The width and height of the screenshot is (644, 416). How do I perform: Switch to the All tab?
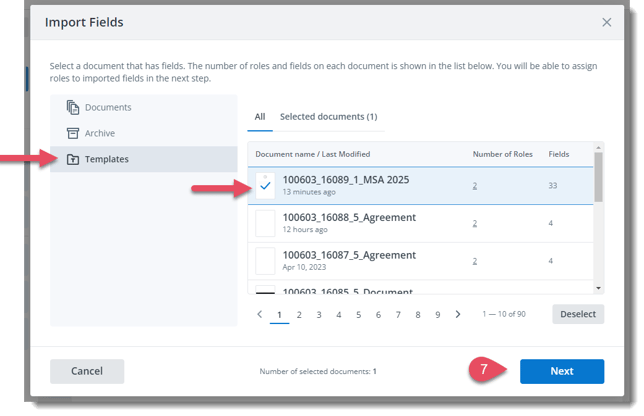coord(260,117)
